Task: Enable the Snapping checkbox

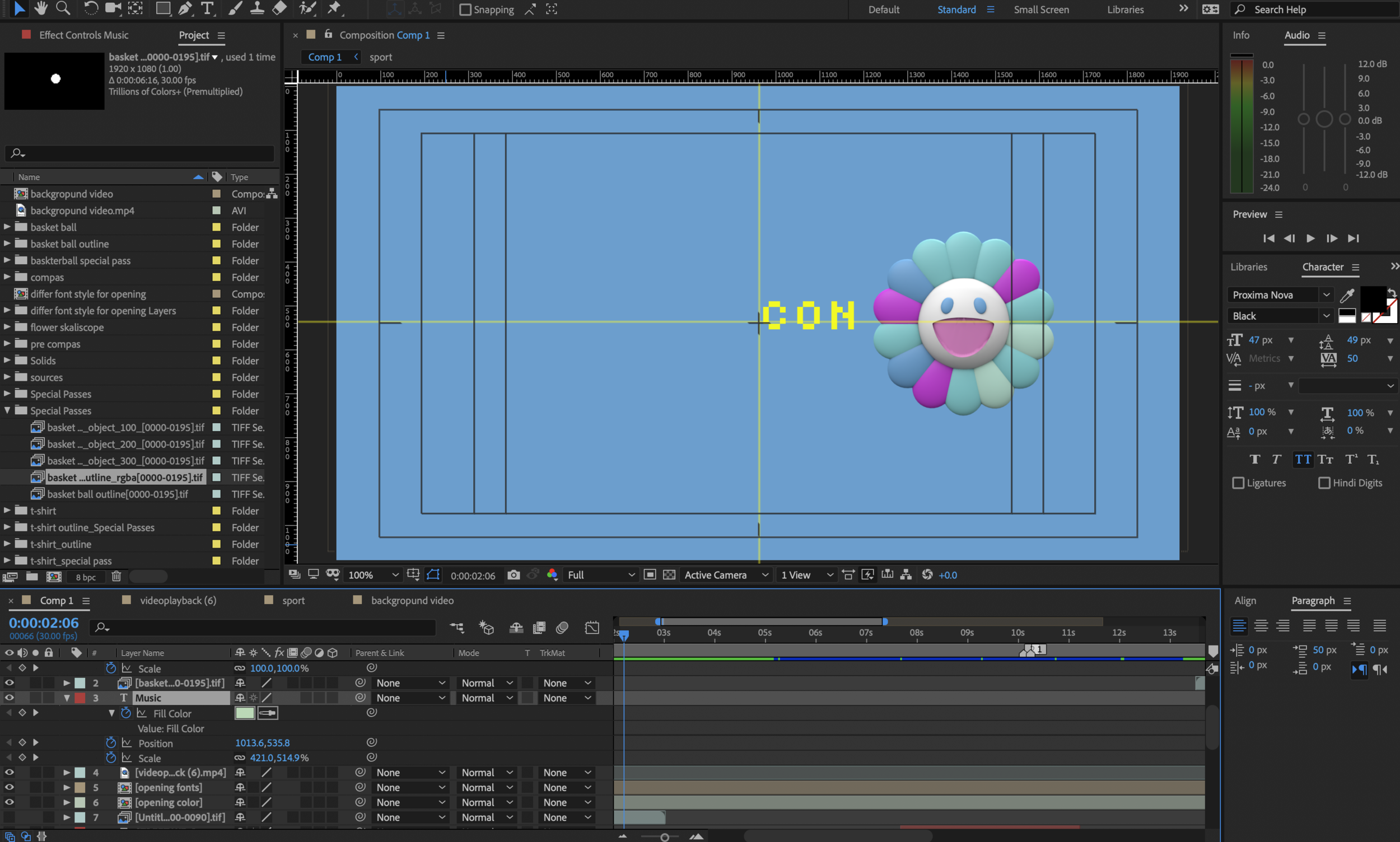Action: tap(465, 10)
